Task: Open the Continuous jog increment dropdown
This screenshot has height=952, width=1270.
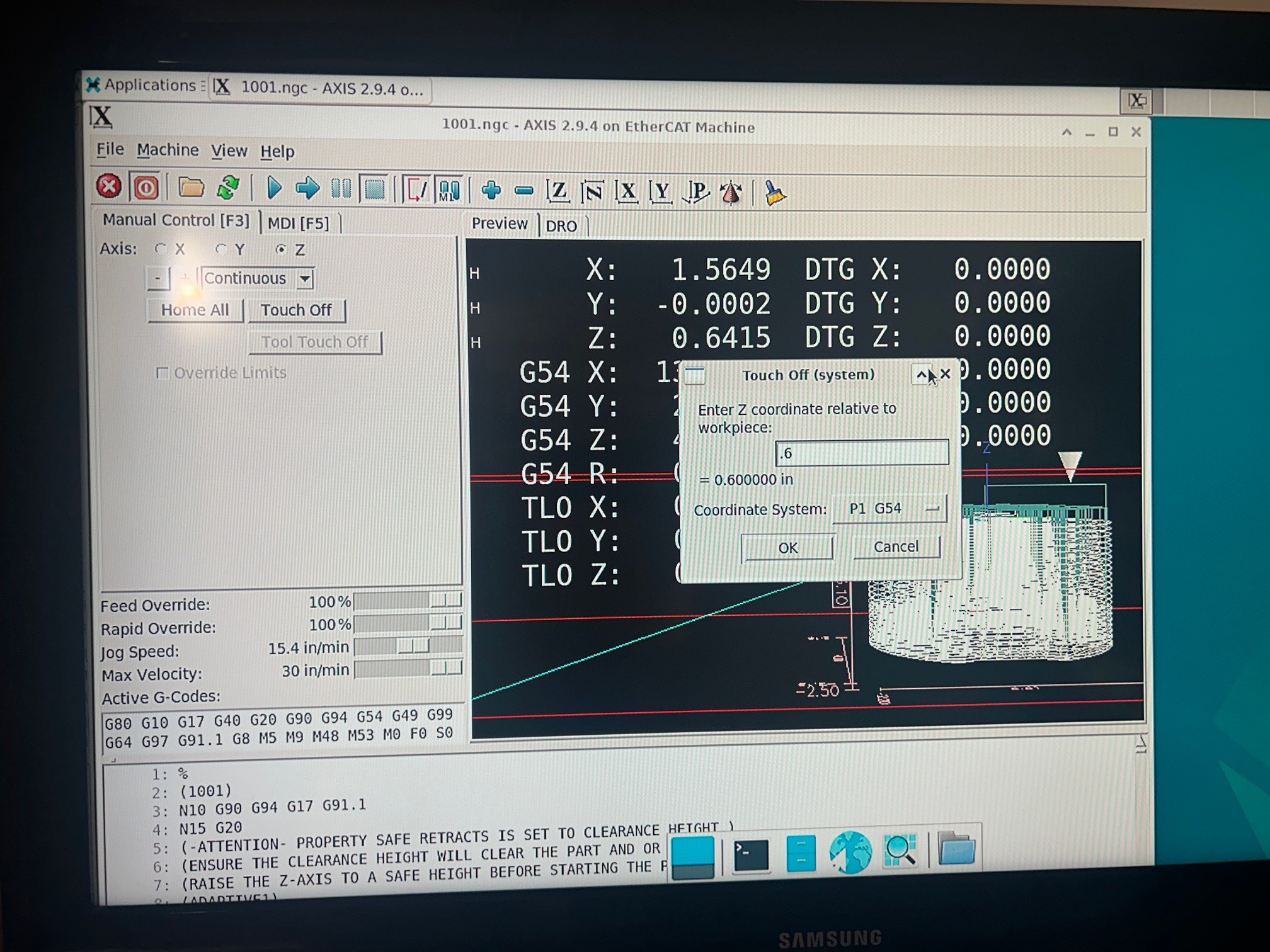Action: [305, 278]
